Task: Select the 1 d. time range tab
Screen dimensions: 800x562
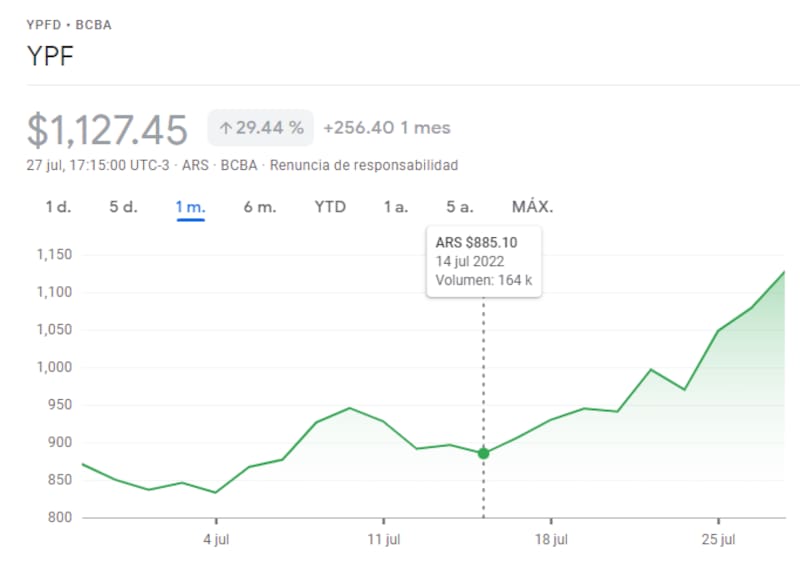Action: 58,207
